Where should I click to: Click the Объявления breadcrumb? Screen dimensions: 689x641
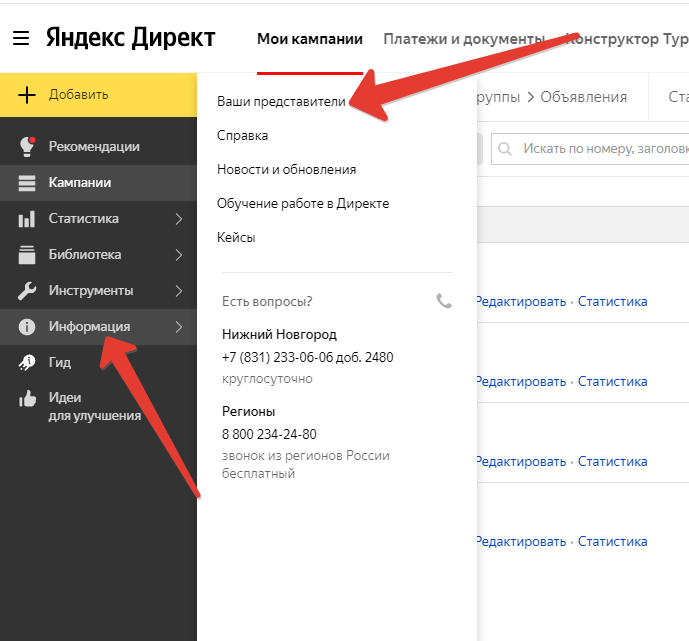click(583, 97)
